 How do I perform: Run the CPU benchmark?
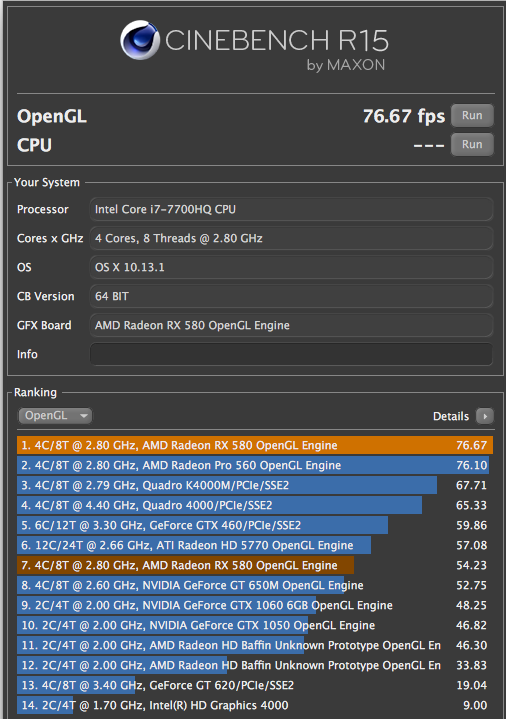click(472, 144)
